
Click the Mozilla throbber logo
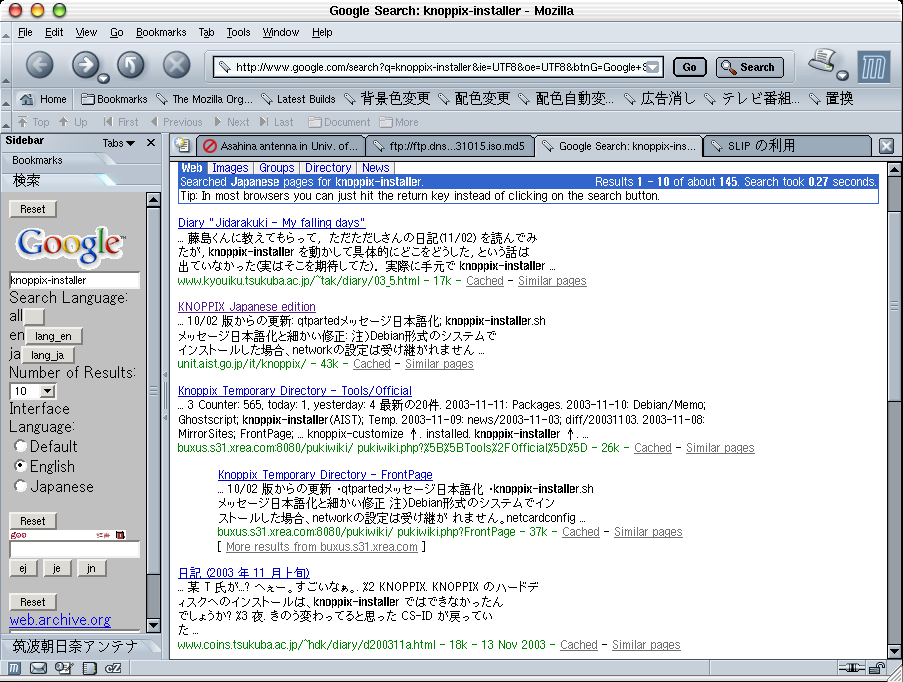coord(874,67)
